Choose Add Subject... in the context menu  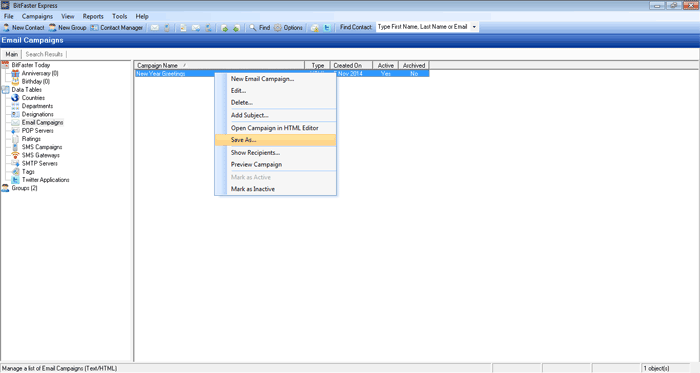pyautogui.click(x=275, y=115)
